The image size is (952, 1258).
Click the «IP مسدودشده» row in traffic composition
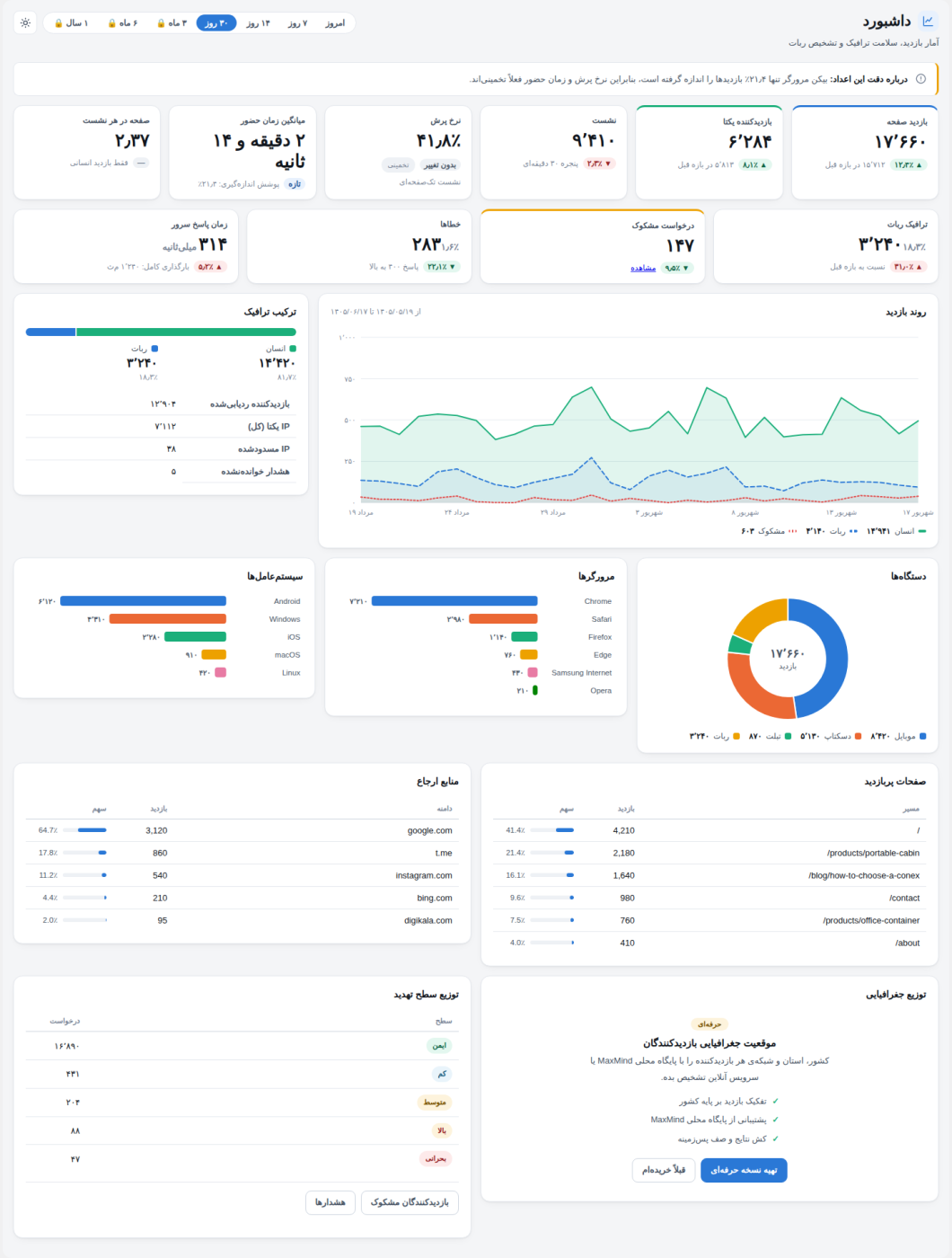click(162, 448)
